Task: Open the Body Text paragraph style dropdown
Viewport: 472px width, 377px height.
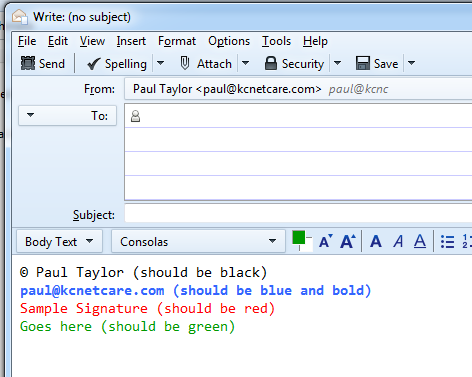Action: pos(59,241)
